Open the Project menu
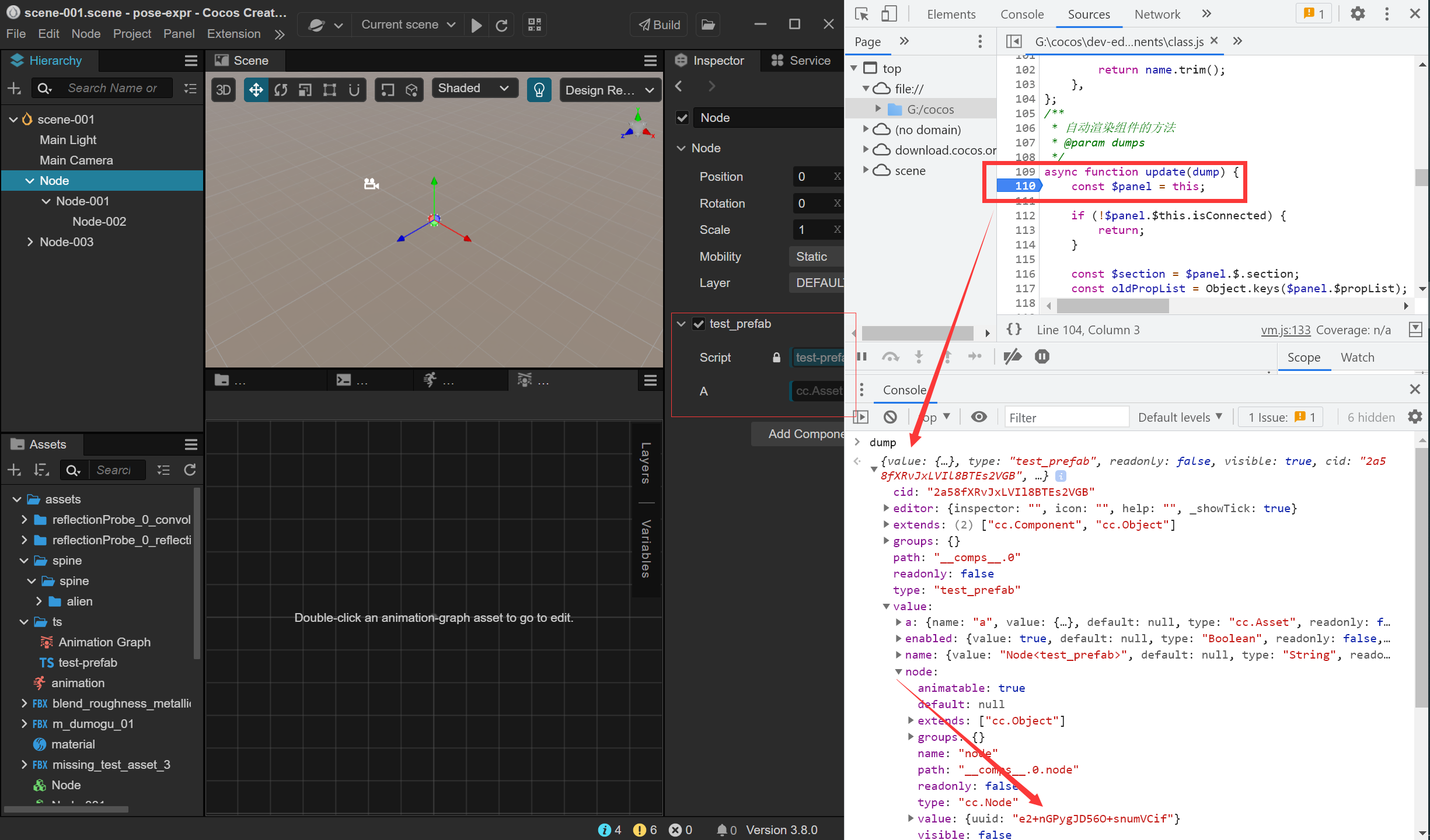1430x840 pixels. [132, 34]
